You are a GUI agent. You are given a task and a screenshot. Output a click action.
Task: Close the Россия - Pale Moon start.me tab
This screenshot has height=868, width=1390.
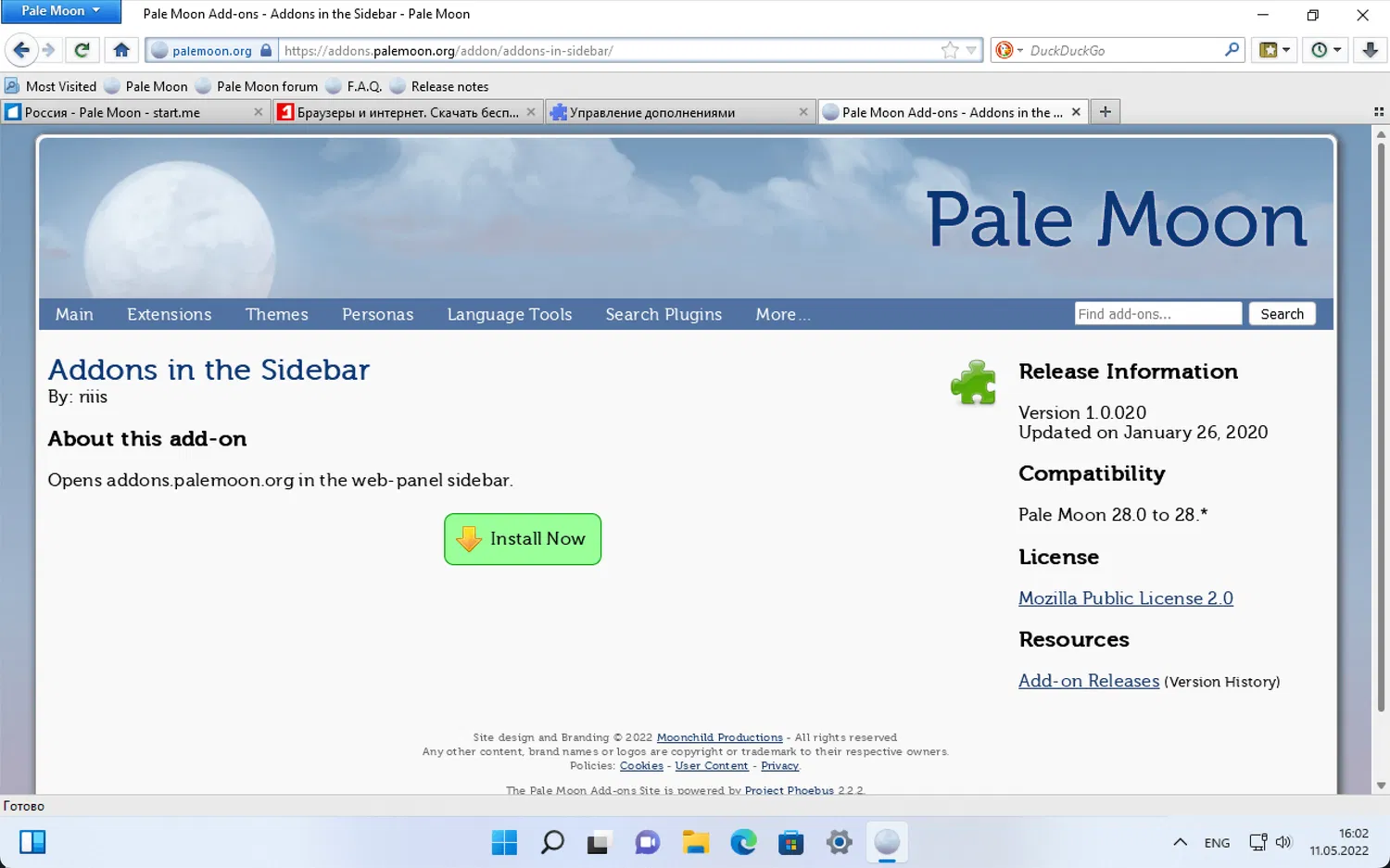(259, 112)
